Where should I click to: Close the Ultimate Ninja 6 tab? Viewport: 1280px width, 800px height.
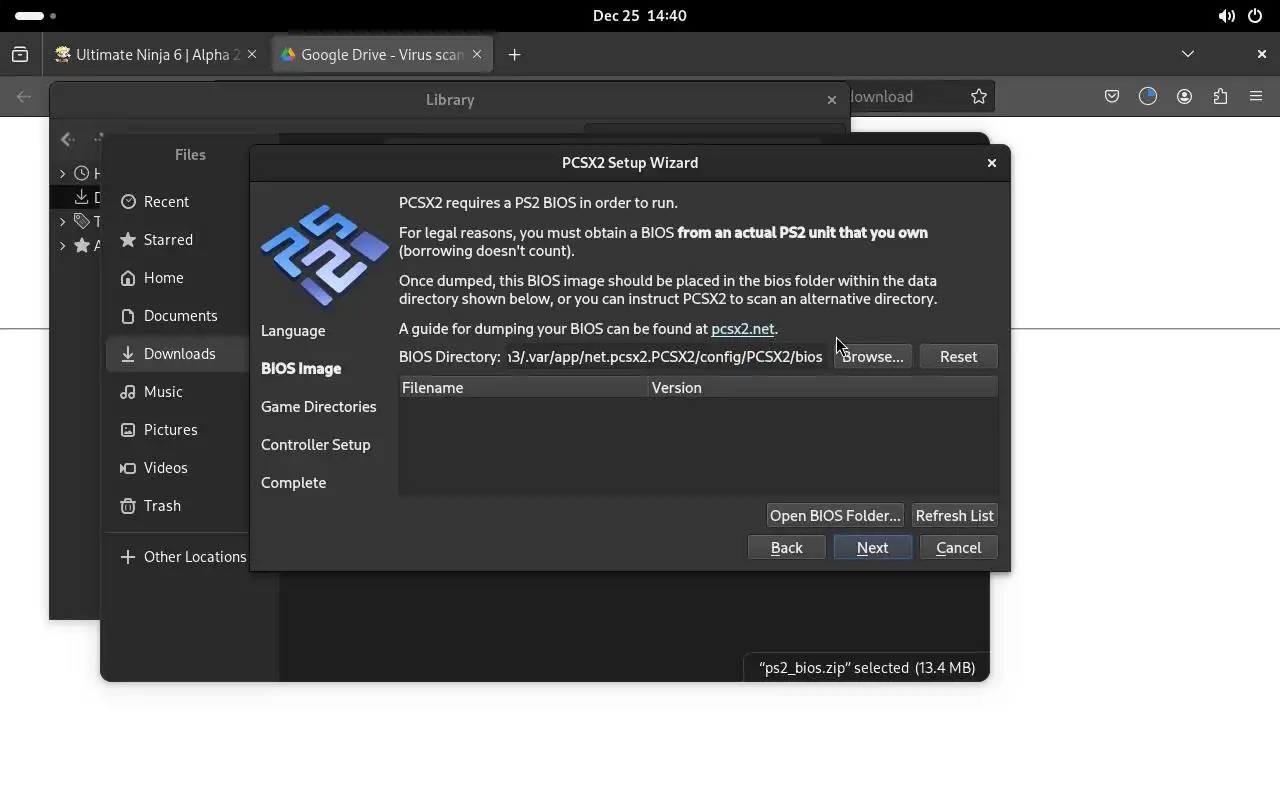252,55
